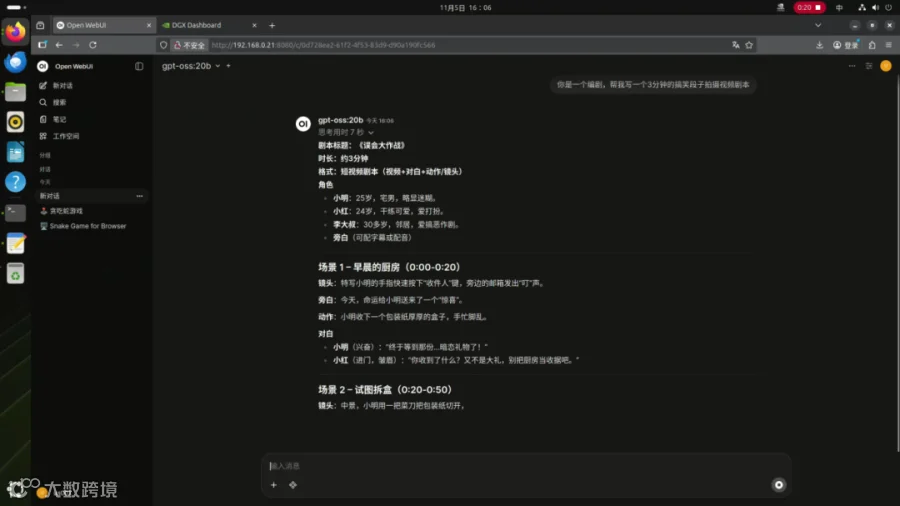Add another model with plus button
900x506 pixels.
click(x=228, y=66)
